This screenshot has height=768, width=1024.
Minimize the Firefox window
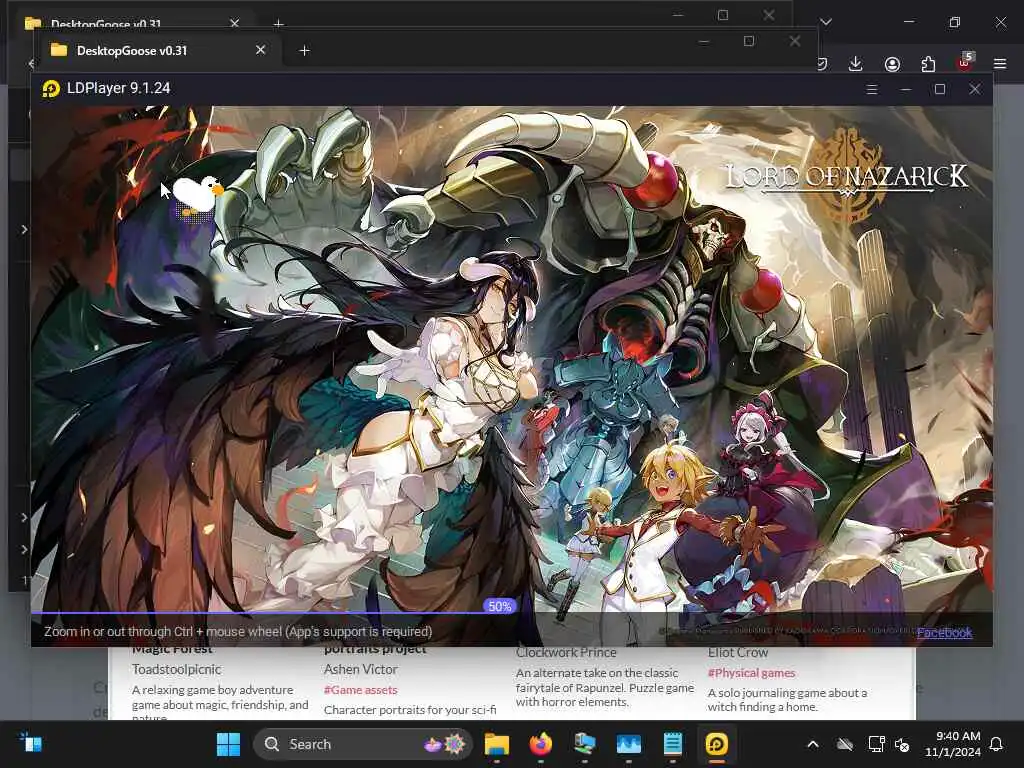tap(909, 22)
